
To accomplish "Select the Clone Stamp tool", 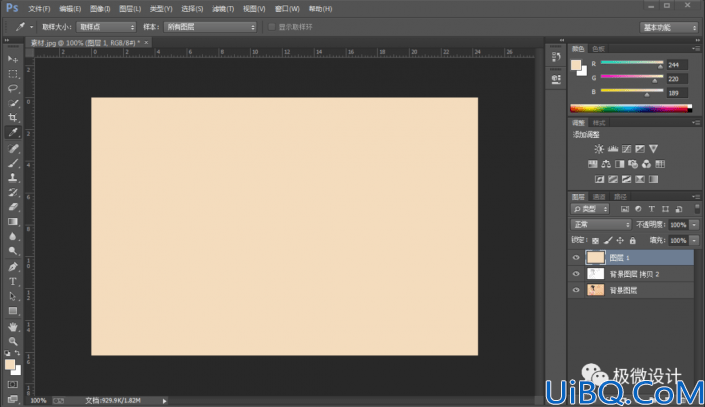I will tap(13, 178).
